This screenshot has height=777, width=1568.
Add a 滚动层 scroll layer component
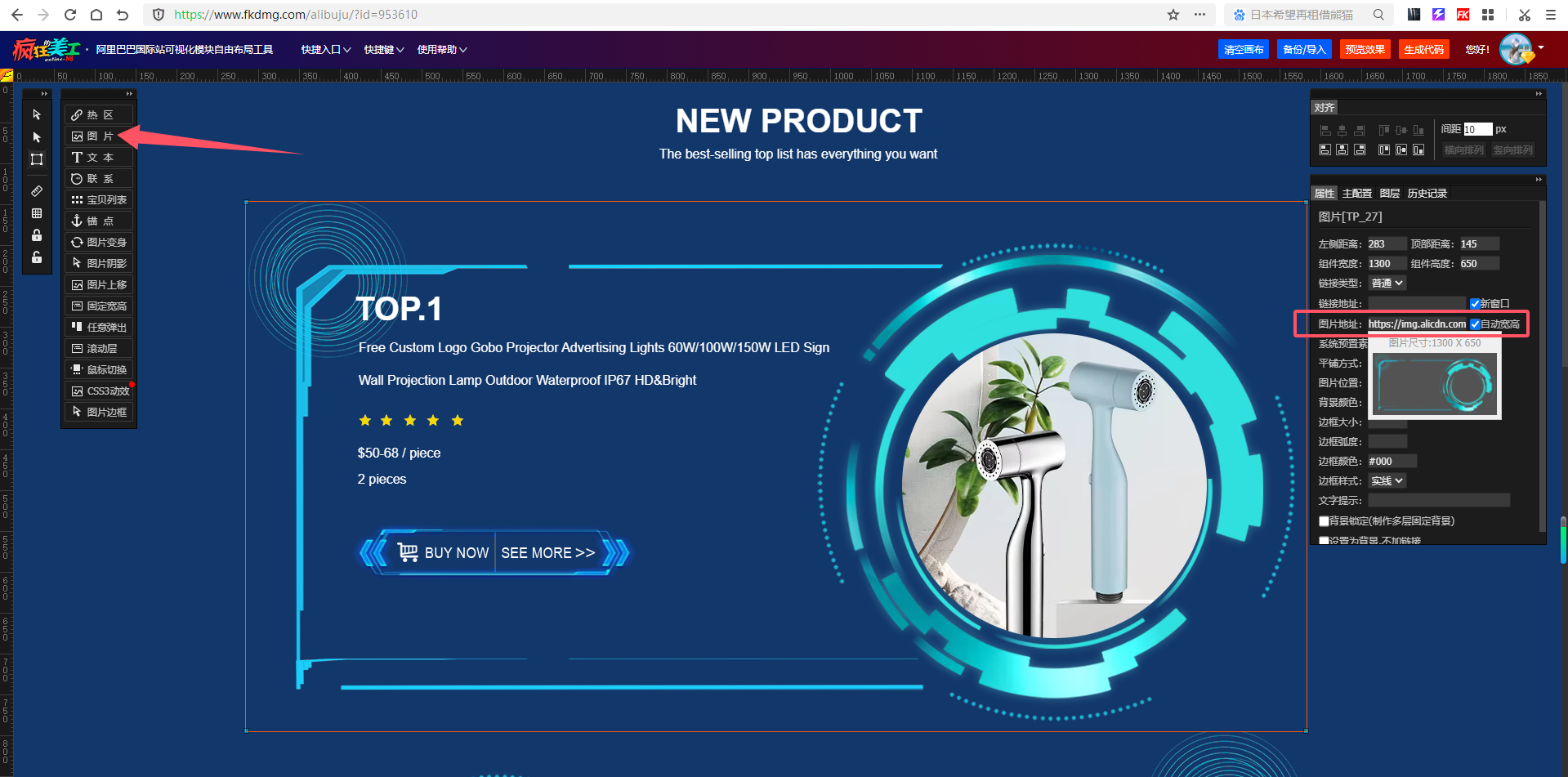tap(99, 349)
